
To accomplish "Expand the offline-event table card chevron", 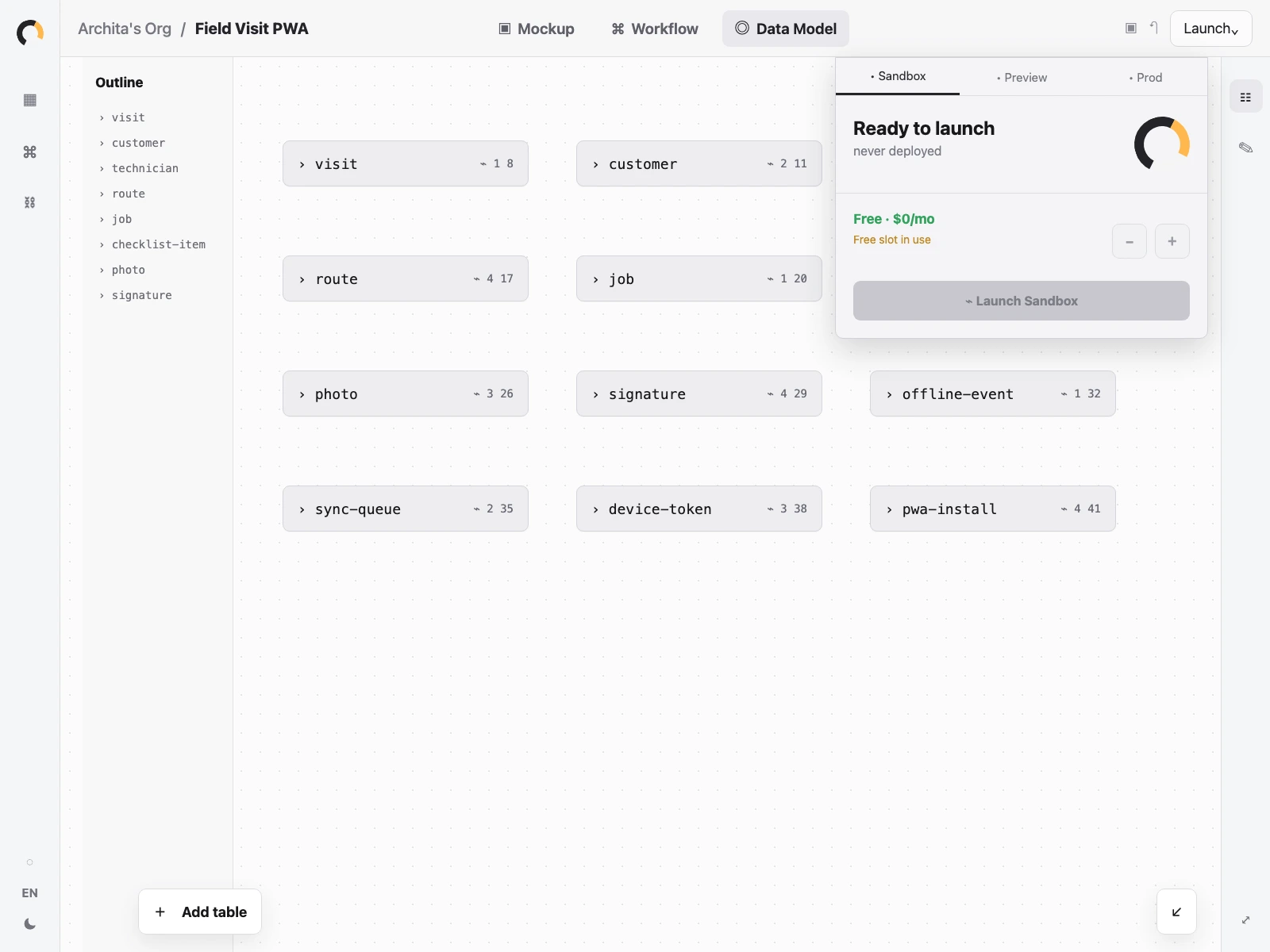I will pos(889,394).
